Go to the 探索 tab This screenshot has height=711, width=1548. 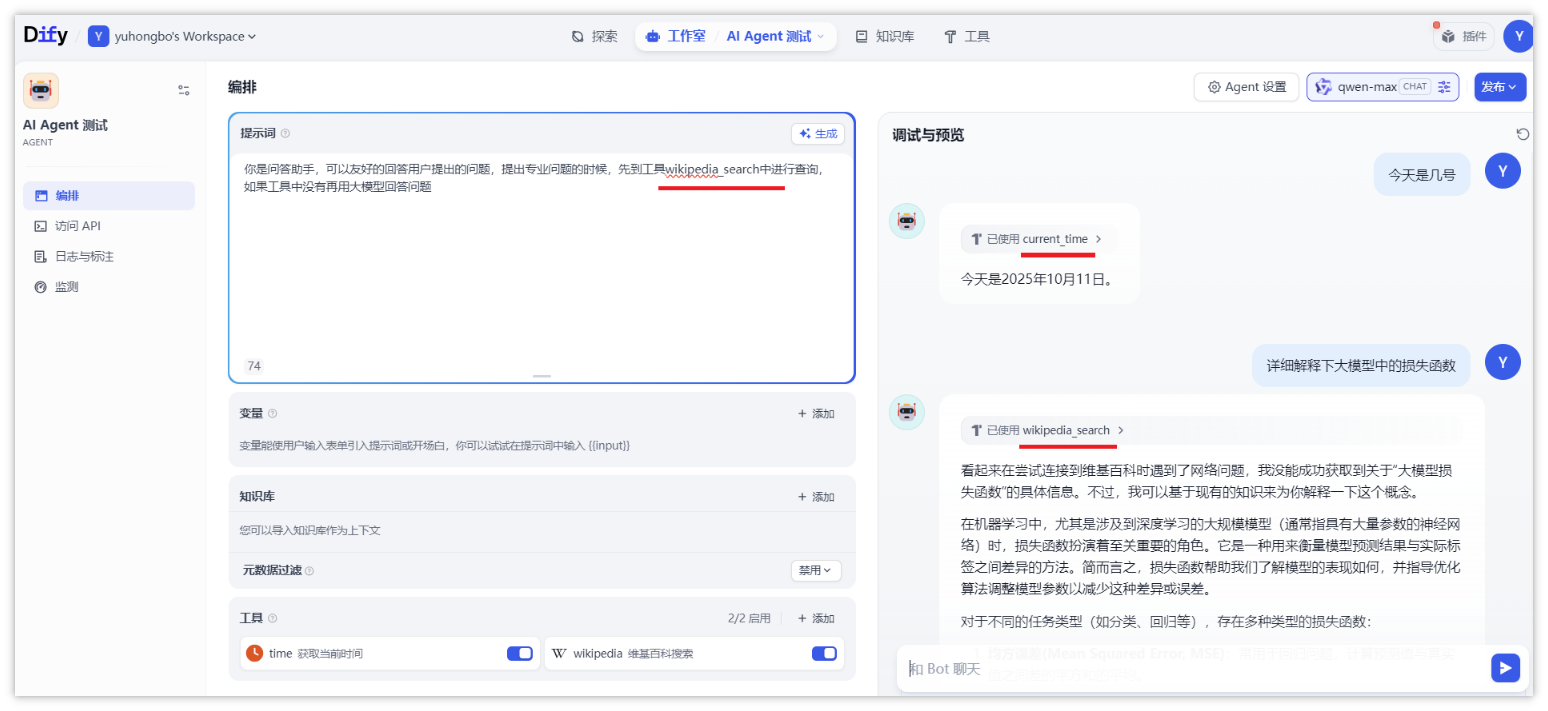click(594, 36)
